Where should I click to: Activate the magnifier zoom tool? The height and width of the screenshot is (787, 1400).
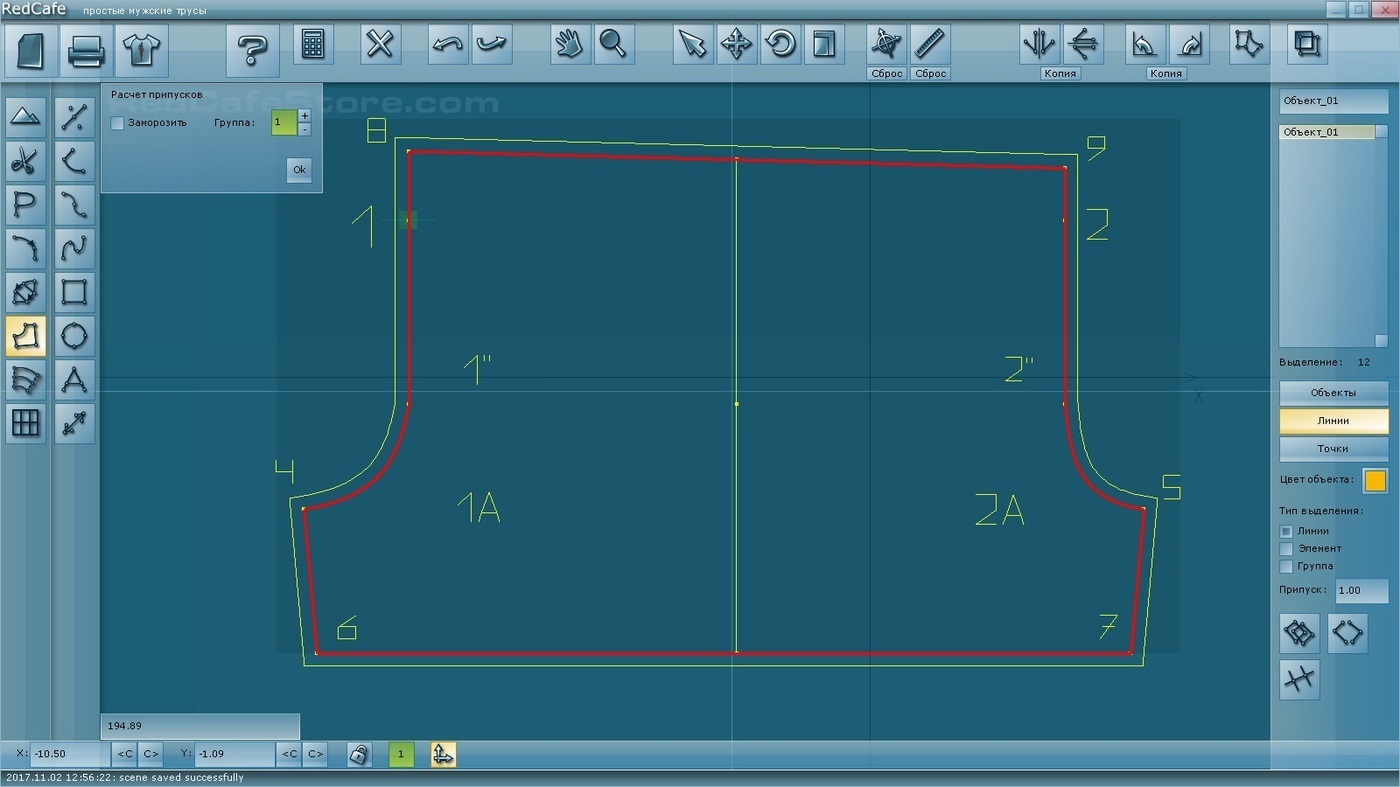tap(614, 45)
